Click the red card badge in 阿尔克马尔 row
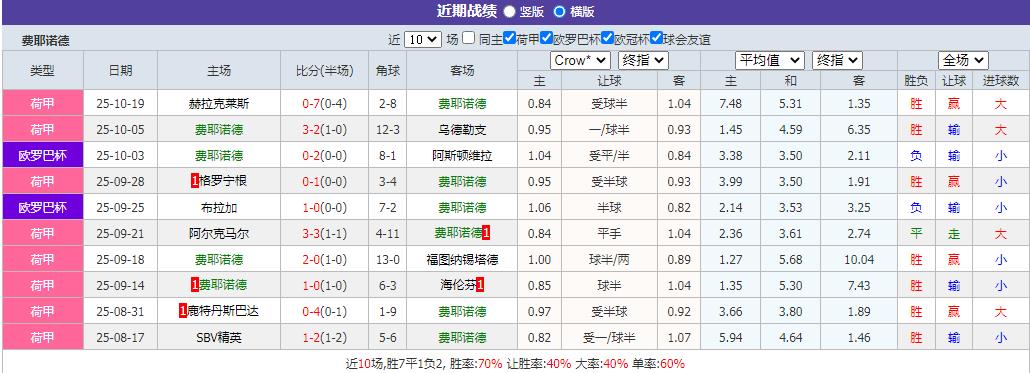Image resolution: width=1030 pixels, height=373 pixels. [485, 233]
